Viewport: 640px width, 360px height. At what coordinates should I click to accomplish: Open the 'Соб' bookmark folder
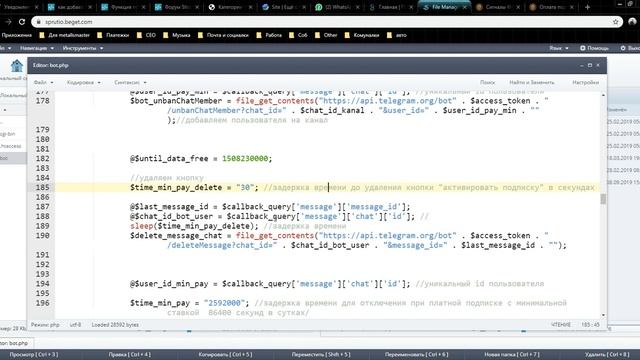[x=298, y=35]
